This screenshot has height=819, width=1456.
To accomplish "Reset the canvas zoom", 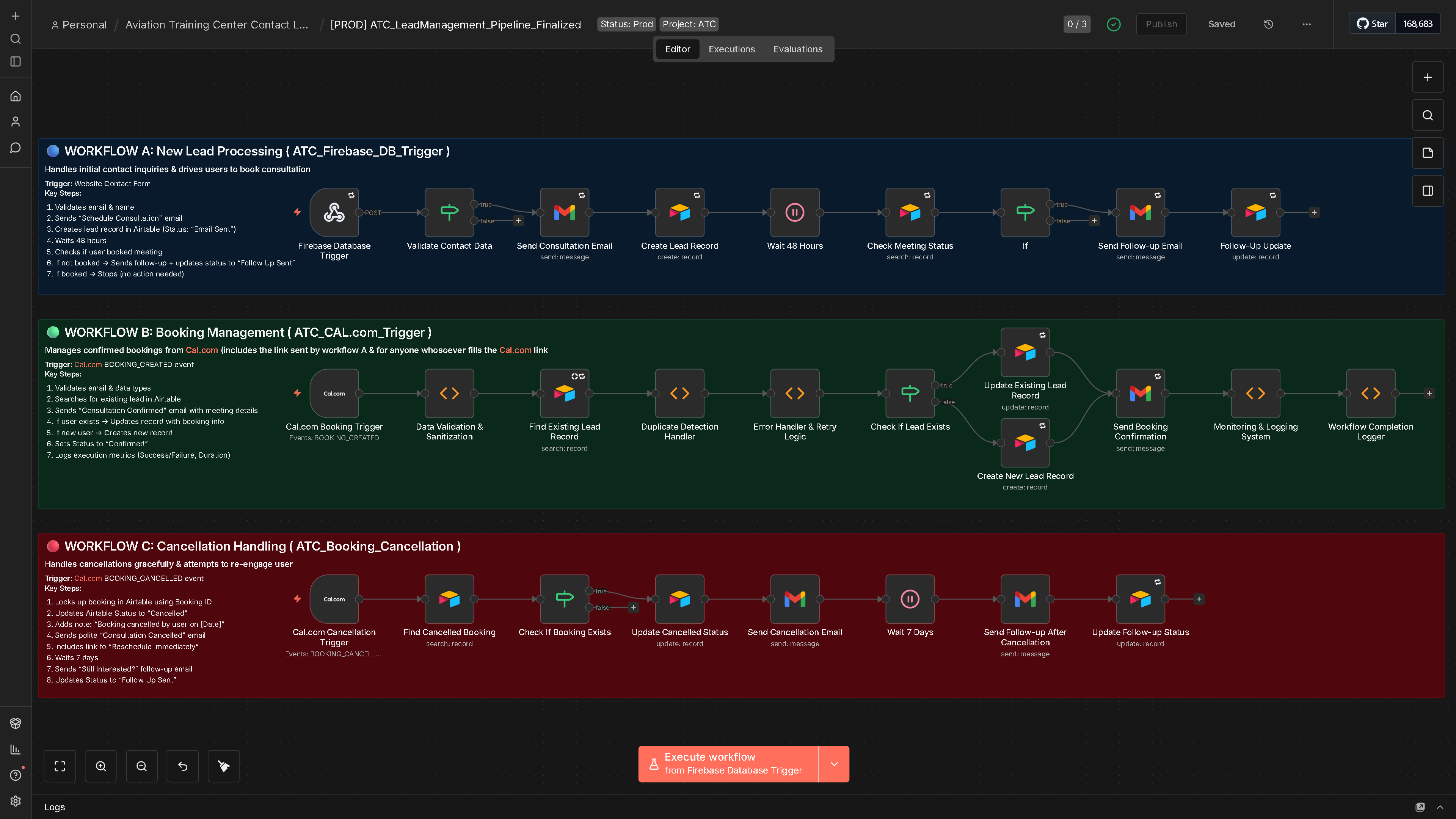I will point(182,766).
